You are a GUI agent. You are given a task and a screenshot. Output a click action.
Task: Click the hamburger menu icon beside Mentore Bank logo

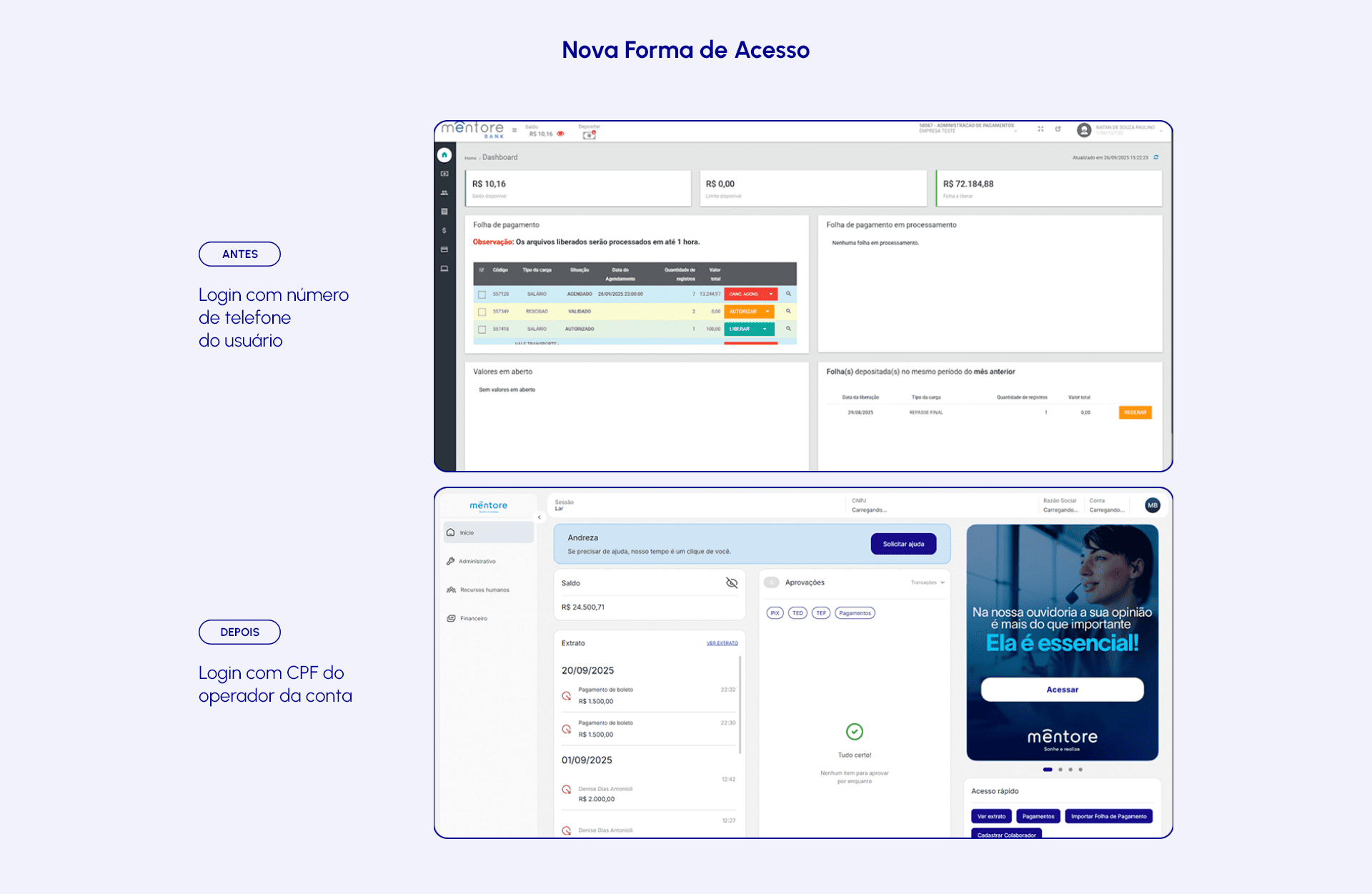[x=514, y=130]
